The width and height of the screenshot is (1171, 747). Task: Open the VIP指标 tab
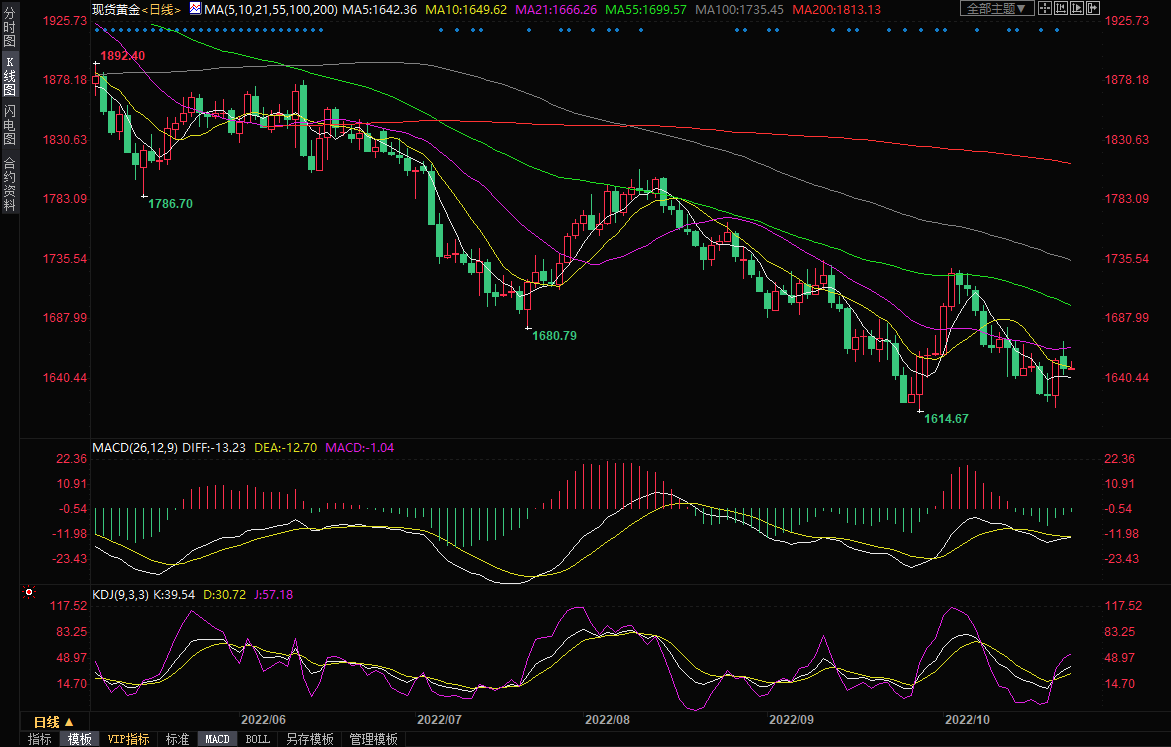coord(129,739)
